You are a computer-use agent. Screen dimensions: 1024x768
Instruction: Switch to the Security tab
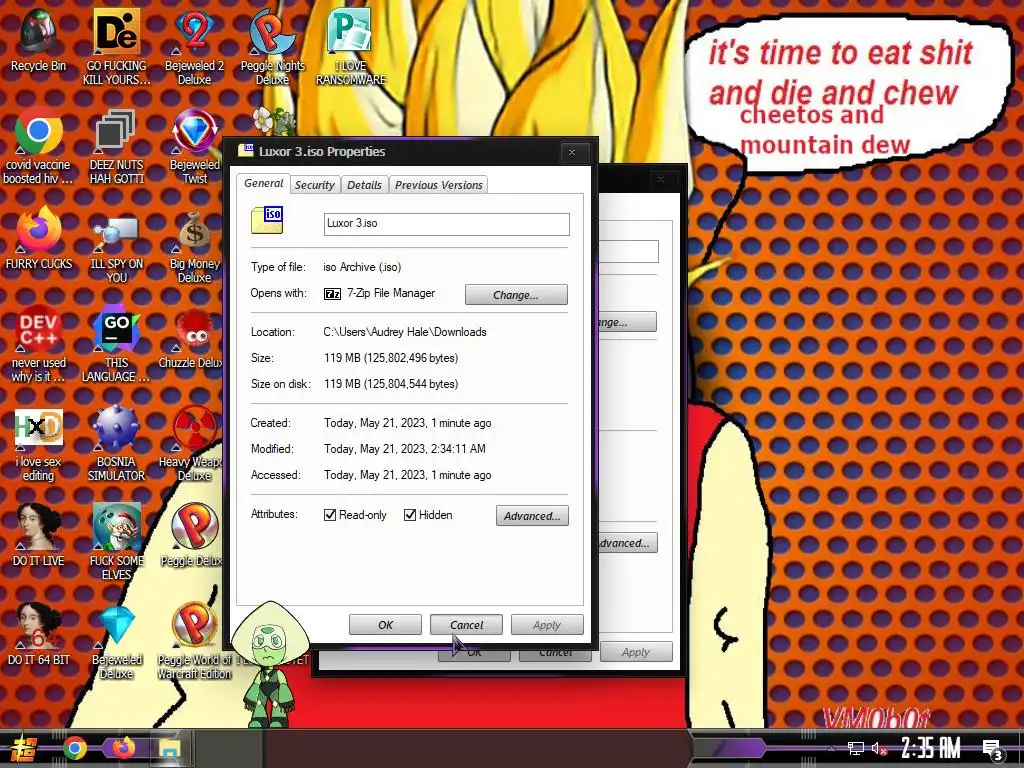(x=315, y=185)
